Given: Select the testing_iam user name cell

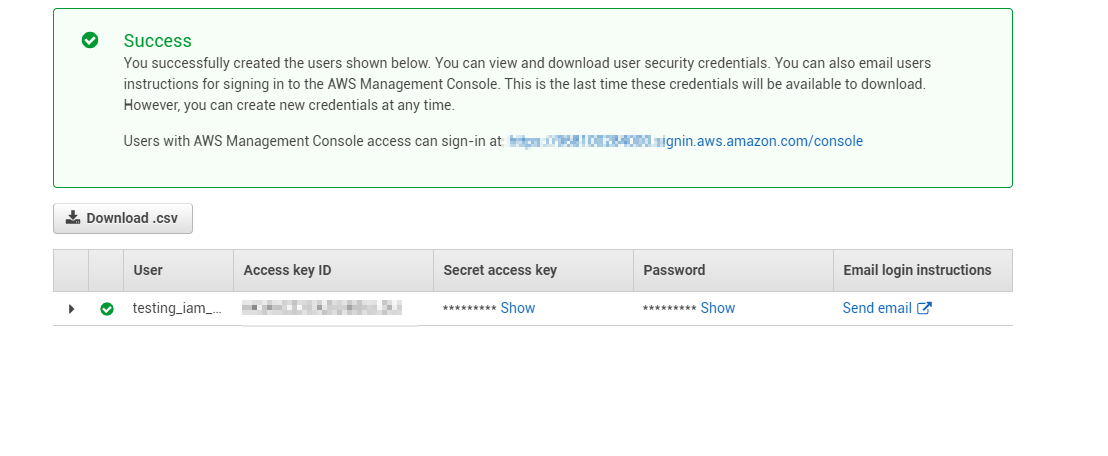Looking at the screenshot, I should click(177, 308).
